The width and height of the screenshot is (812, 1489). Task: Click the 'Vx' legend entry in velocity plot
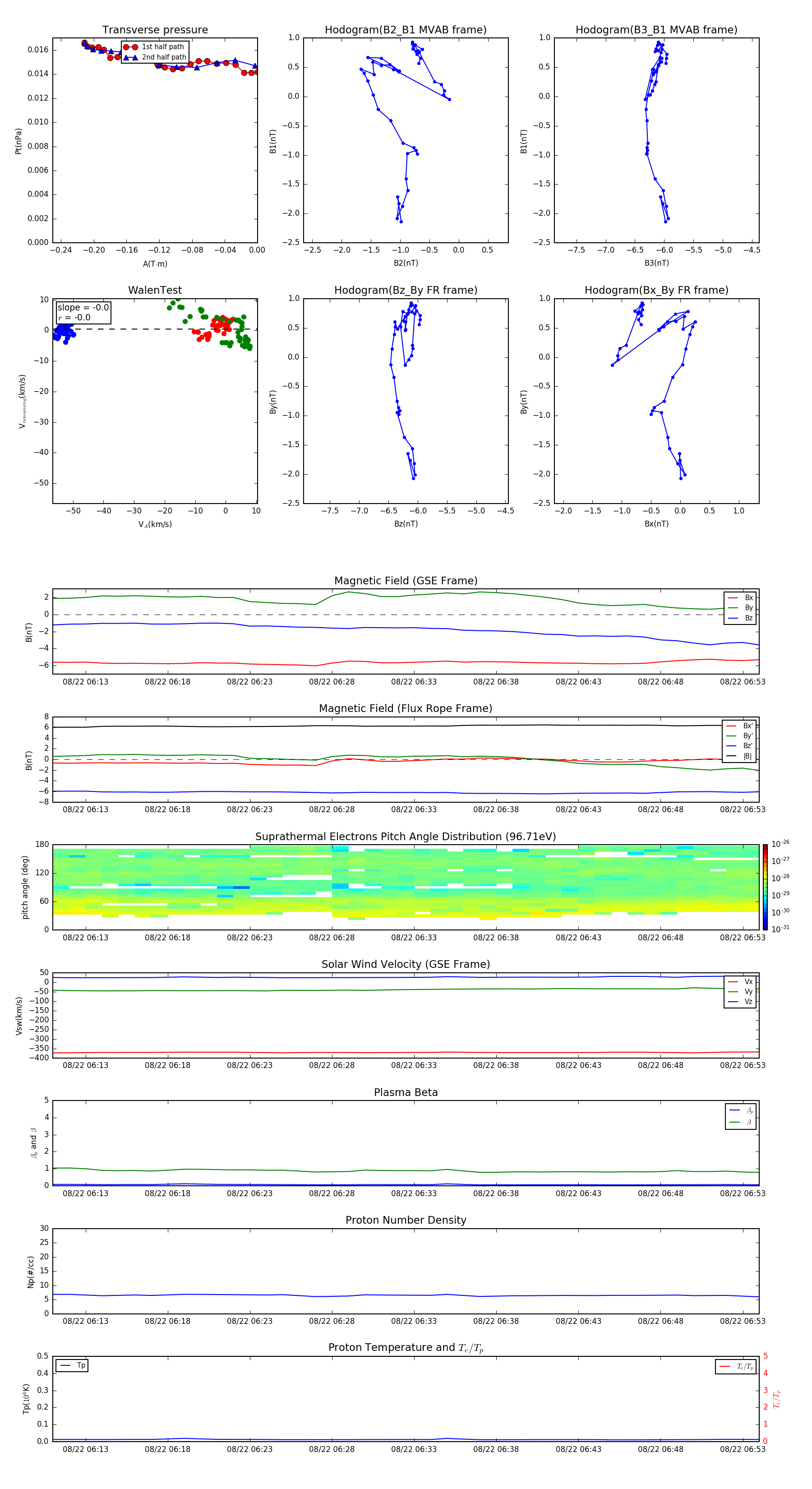(x=741, y=981)
